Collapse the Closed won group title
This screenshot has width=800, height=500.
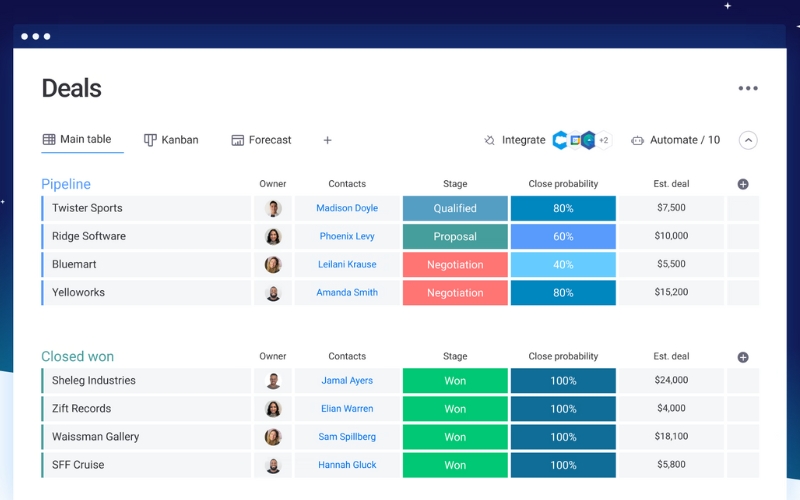(x=77, y=357)
